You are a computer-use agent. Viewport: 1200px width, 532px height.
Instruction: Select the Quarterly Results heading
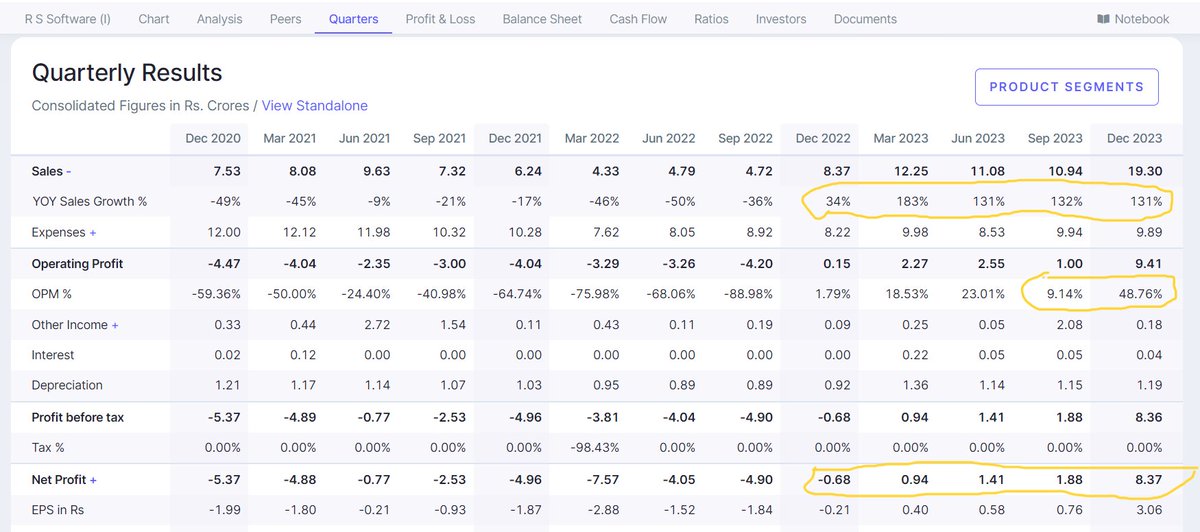[127, 73]
